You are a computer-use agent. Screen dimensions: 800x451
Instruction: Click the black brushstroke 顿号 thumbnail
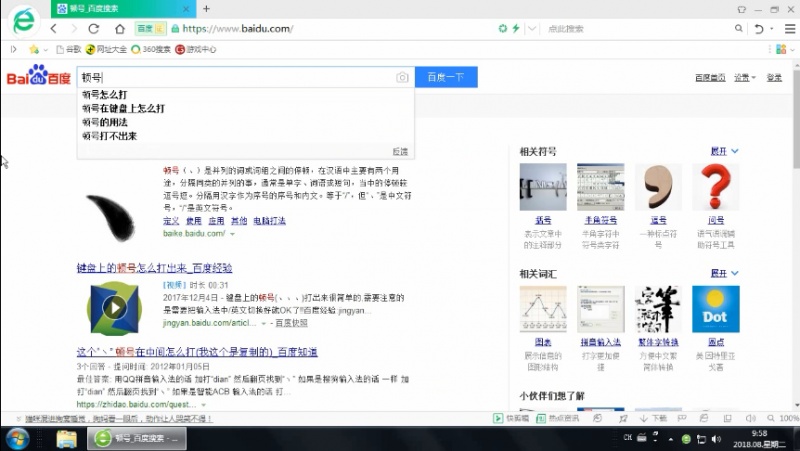point(111,217)
